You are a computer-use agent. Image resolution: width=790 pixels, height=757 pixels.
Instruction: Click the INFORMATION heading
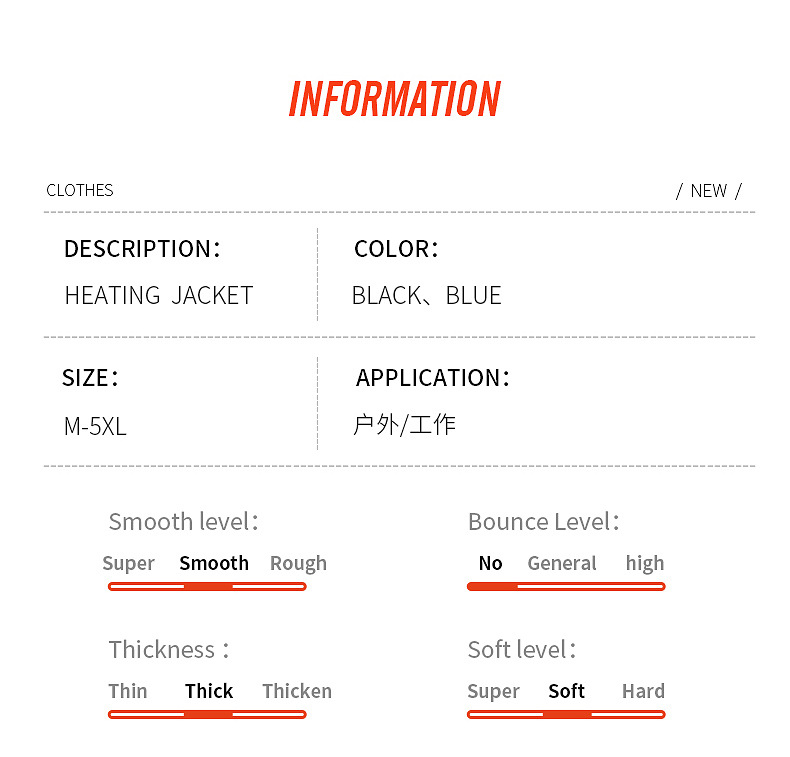(x=394, y=99)
